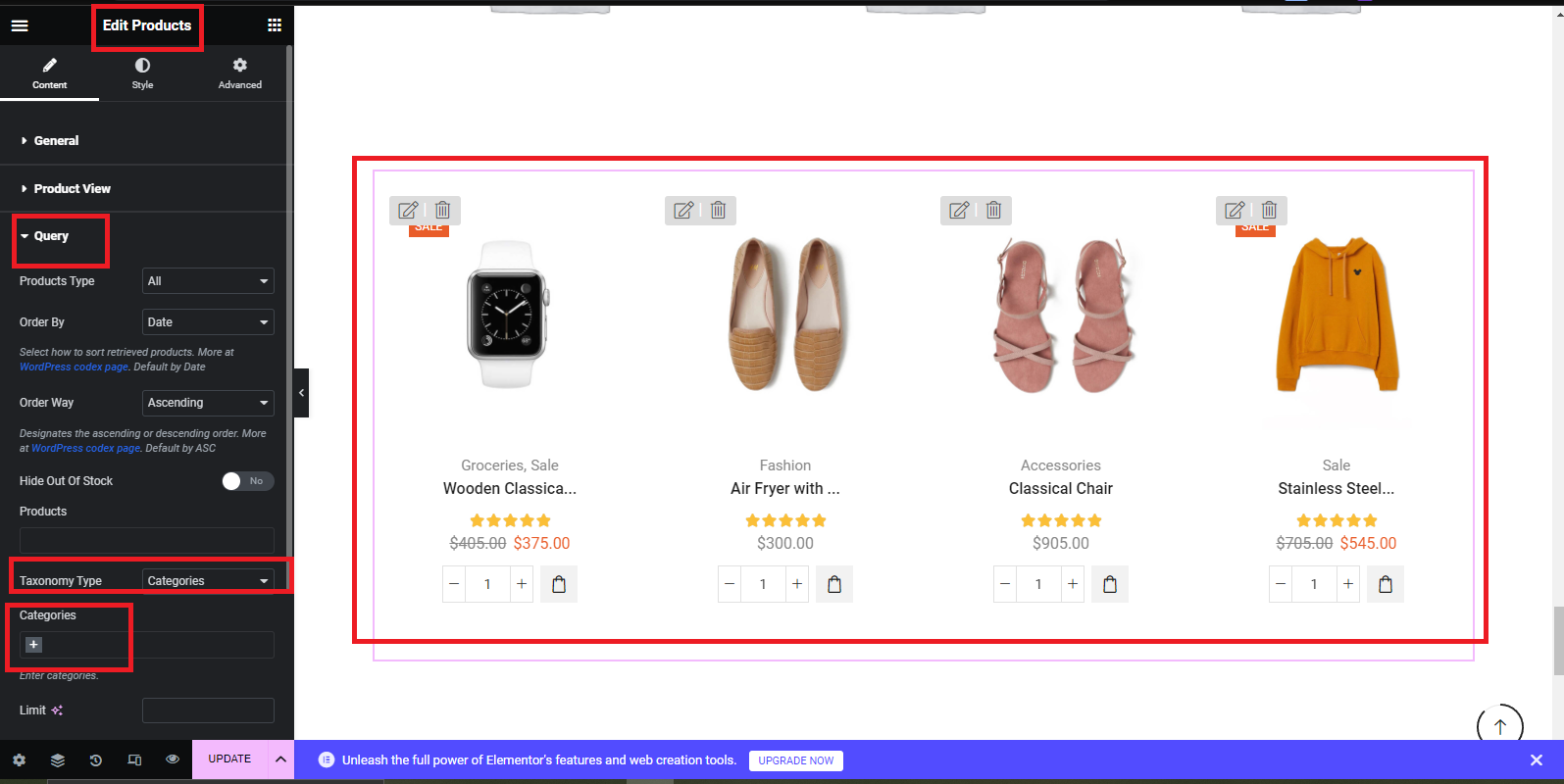Click the trash icon on Classical Chair product
Screen dimensions: 1564x784
993,210
